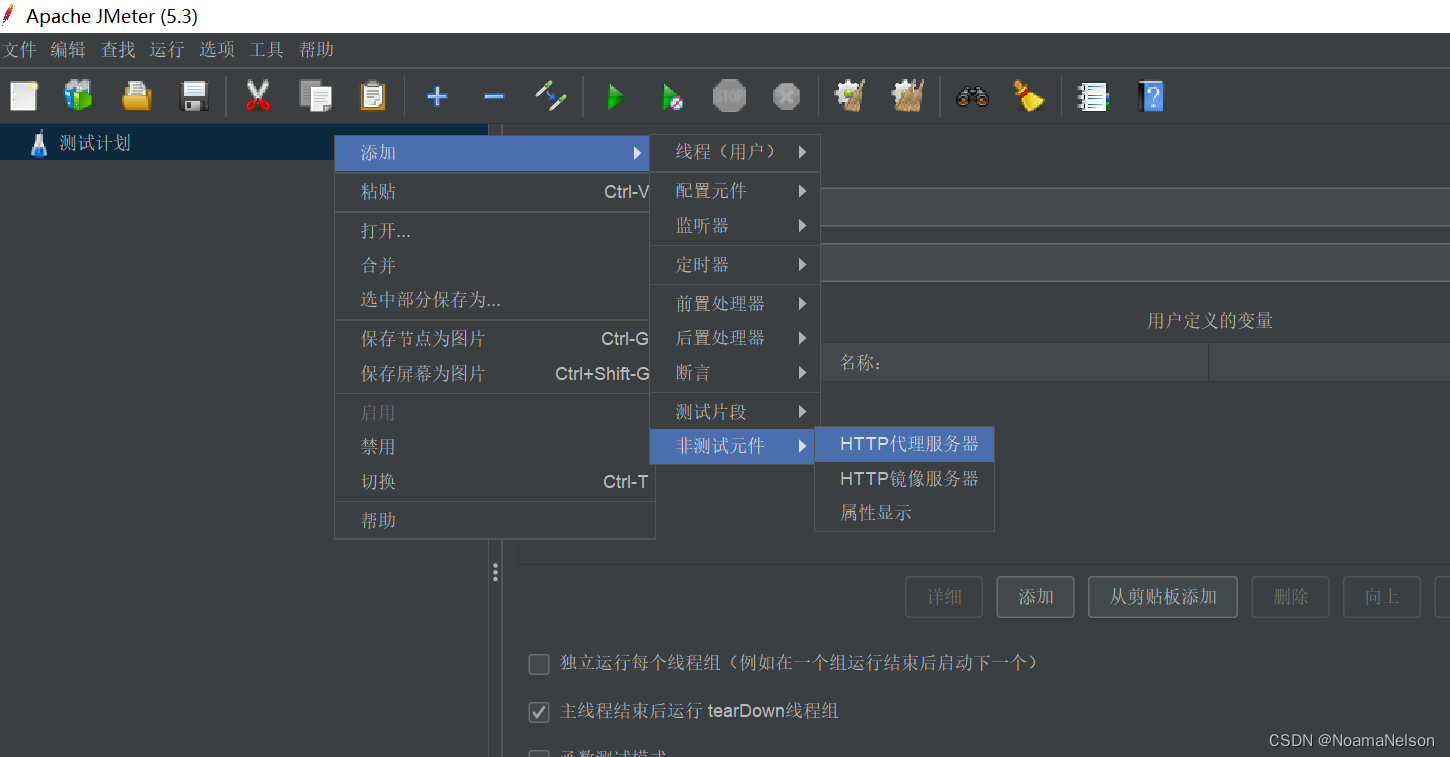
Task: Click the 从剪贴板添加 button
Action: [x=1162, y=596]
